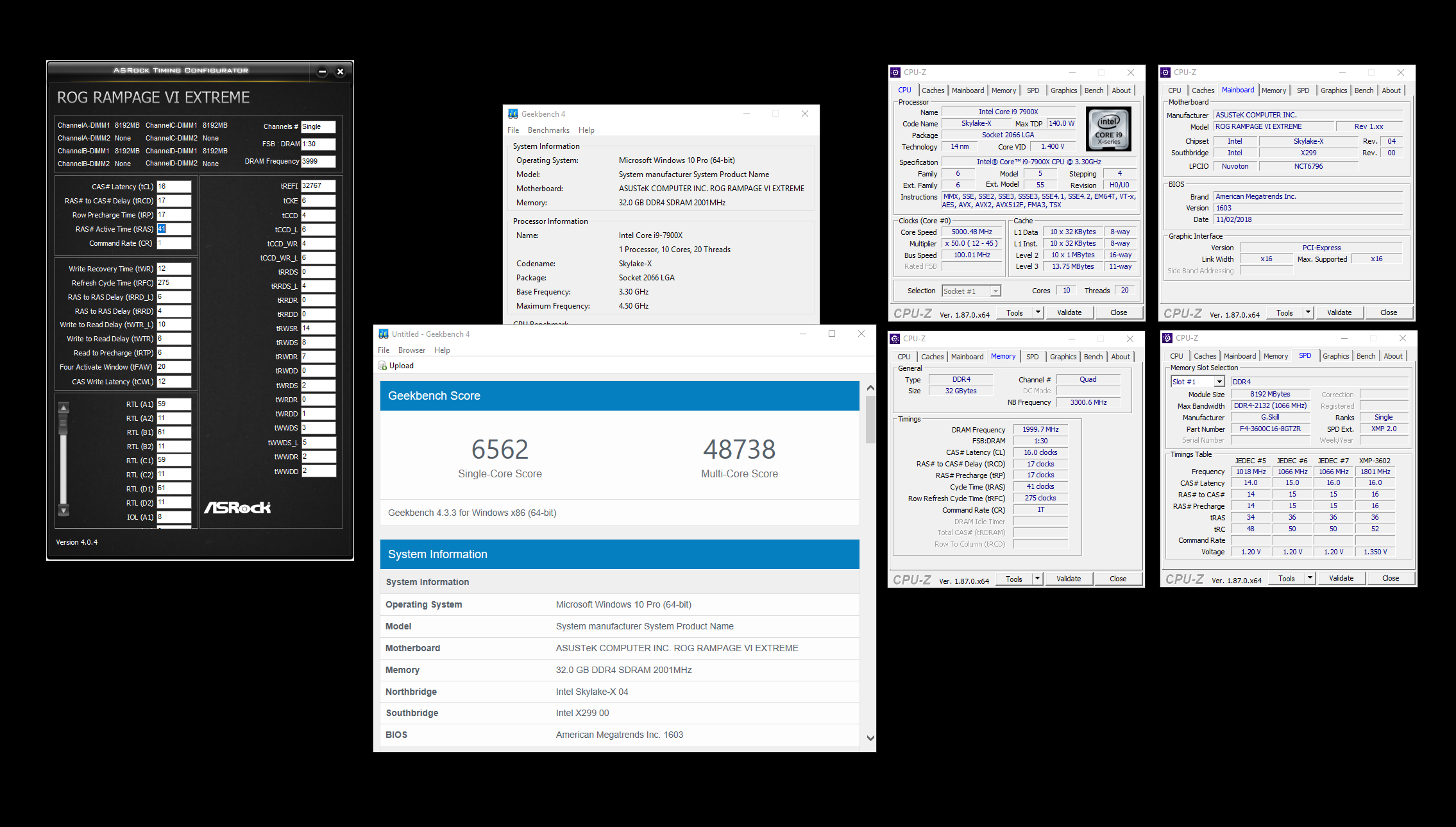The width and height of the screenshot is (1456, 827).
Task: Click the CAS# Latency (tCL) input field
Action: pos(174,187)
